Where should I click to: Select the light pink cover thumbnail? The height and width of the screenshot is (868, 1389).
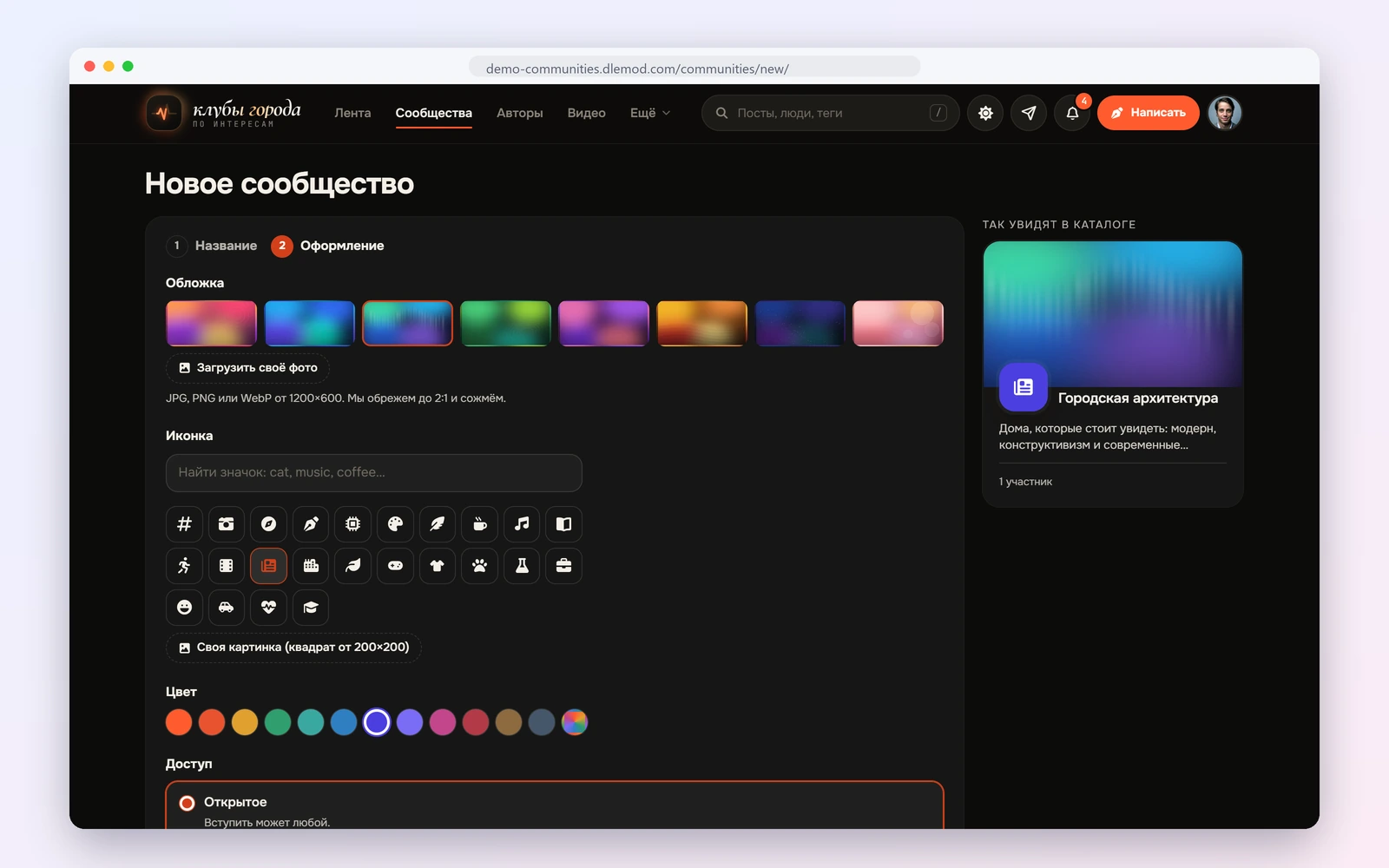[898, 323]
